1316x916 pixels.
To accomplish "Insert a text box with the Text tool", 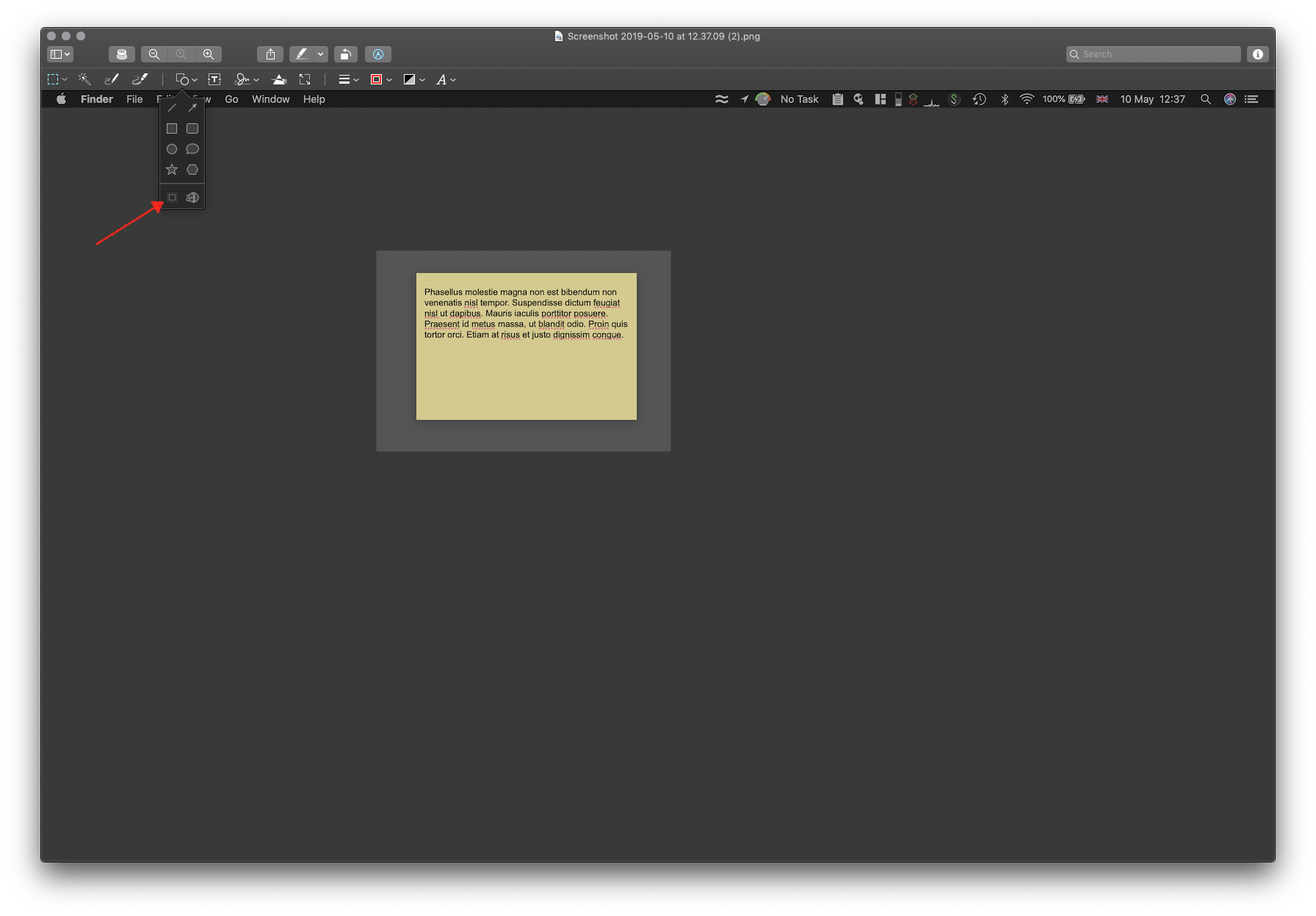I will (214, 79).
